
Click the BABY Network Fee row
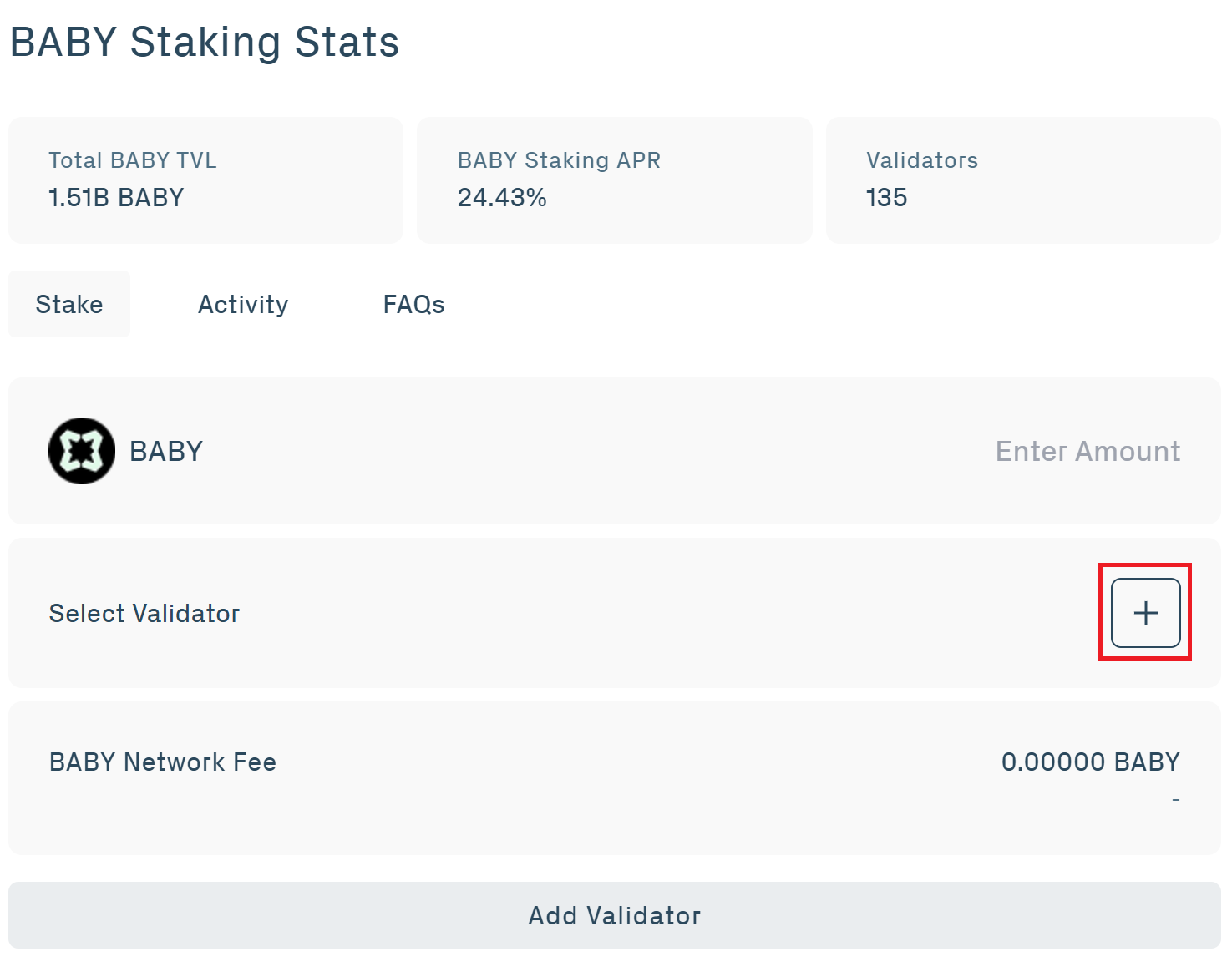163,762
